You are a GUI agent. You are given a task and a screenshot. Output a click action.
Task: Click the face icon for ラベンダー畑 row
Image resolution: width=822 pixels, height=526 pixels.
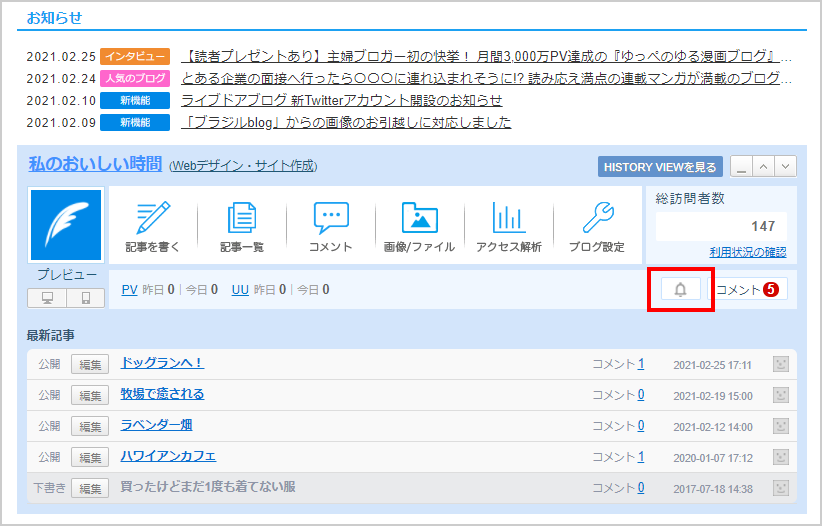[x=781, y=426]
